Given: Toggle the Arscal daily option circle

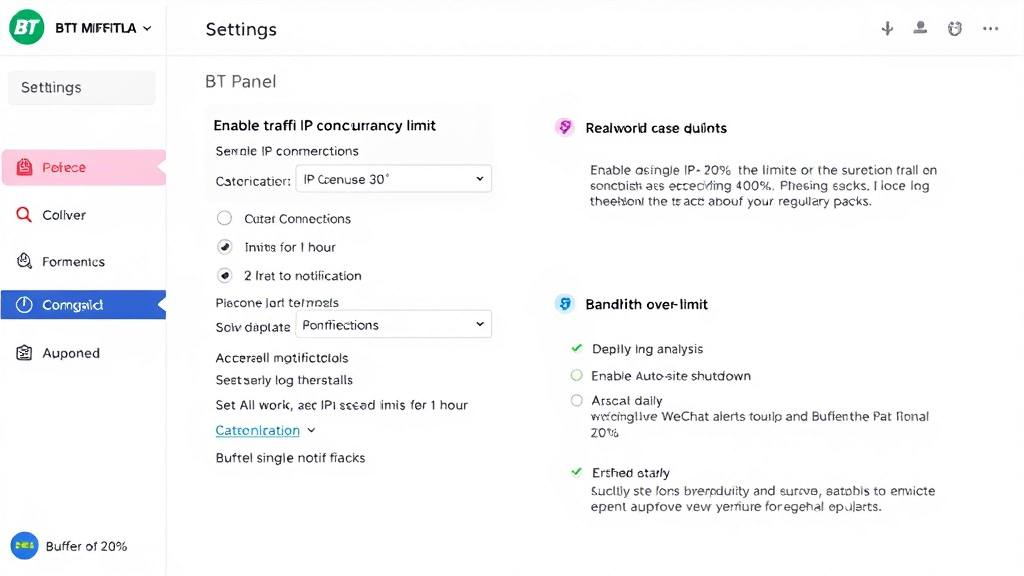Looking at the screenshot, I should 576,400.
